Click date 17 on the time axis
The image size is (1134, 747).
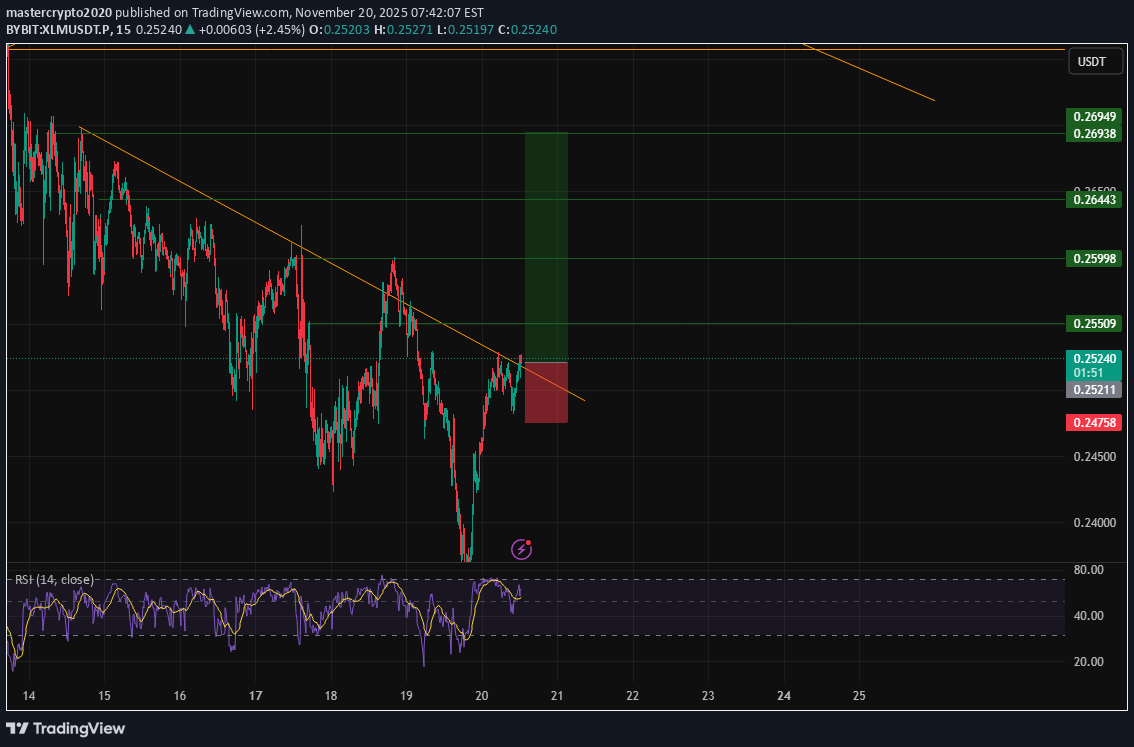click(255, 696)
